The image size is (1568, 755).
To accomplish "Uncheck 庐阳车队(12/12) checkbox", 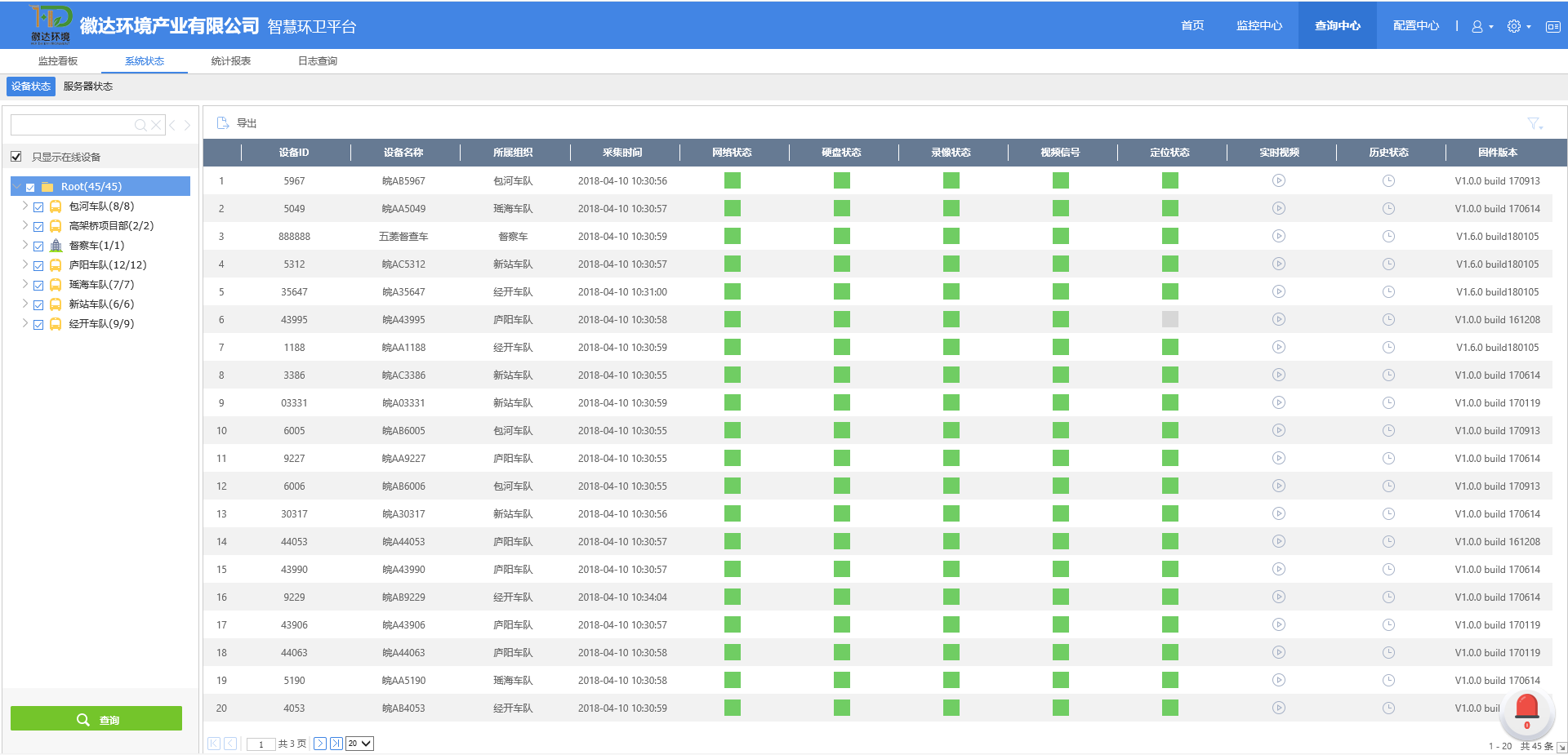I will [x=38, y=265].
